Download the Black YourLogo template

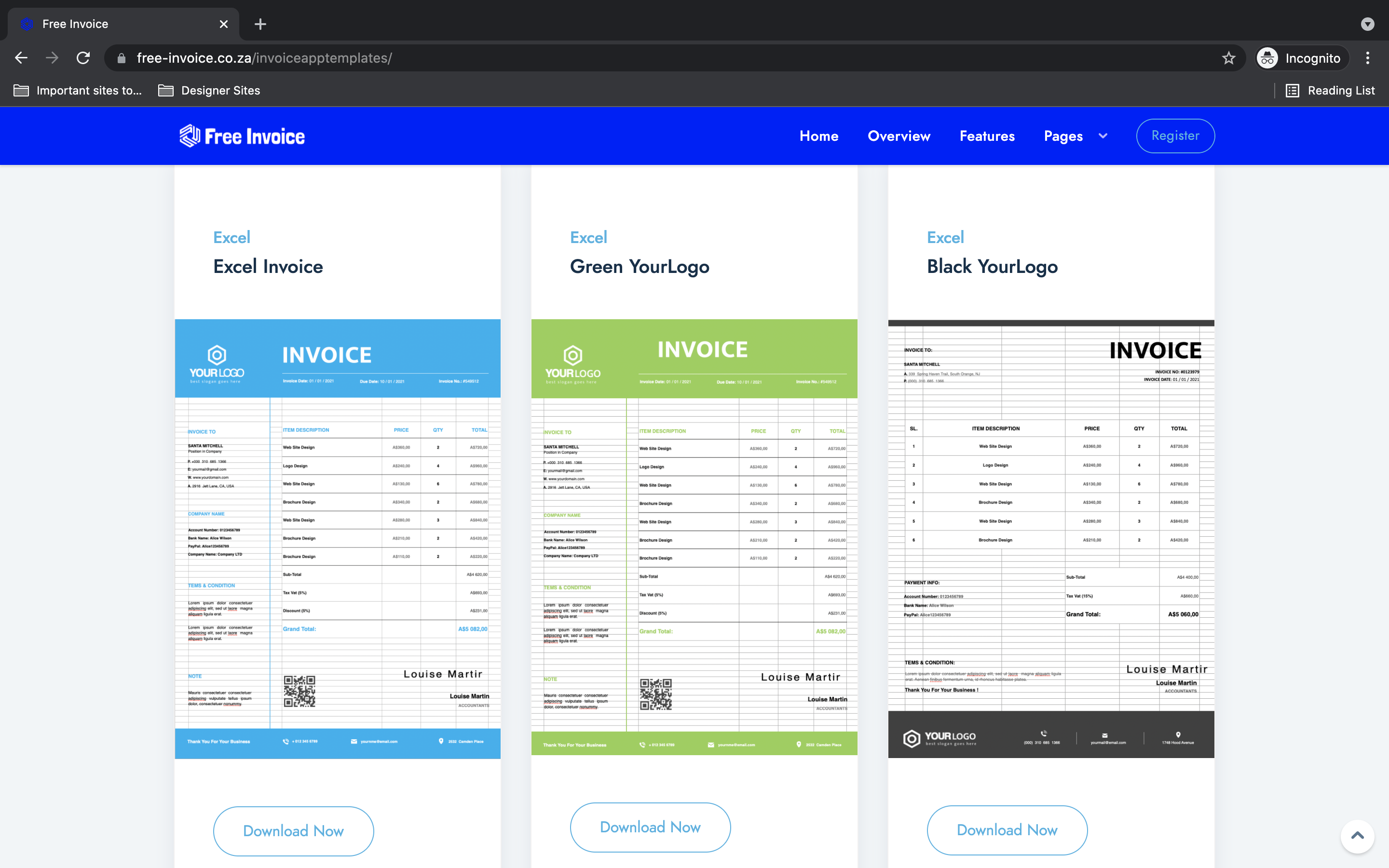click(x=1006, y=829)
